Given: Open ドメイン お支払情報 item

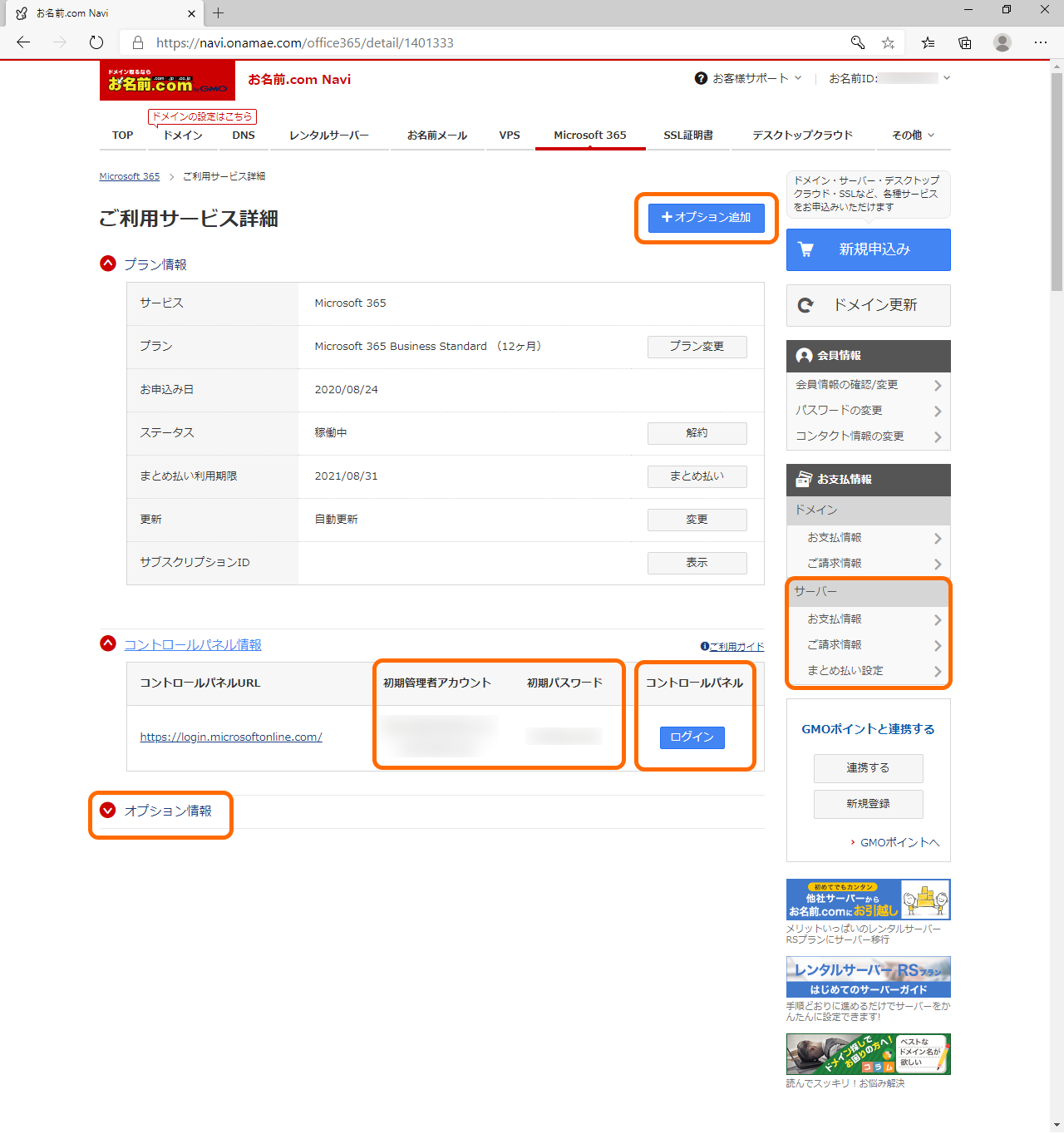Looking at the screenshot, I should (868, 538).
